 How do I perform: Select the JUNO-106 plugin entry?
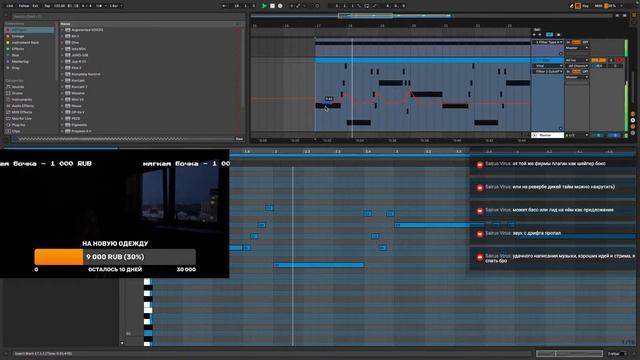[80, 55]
